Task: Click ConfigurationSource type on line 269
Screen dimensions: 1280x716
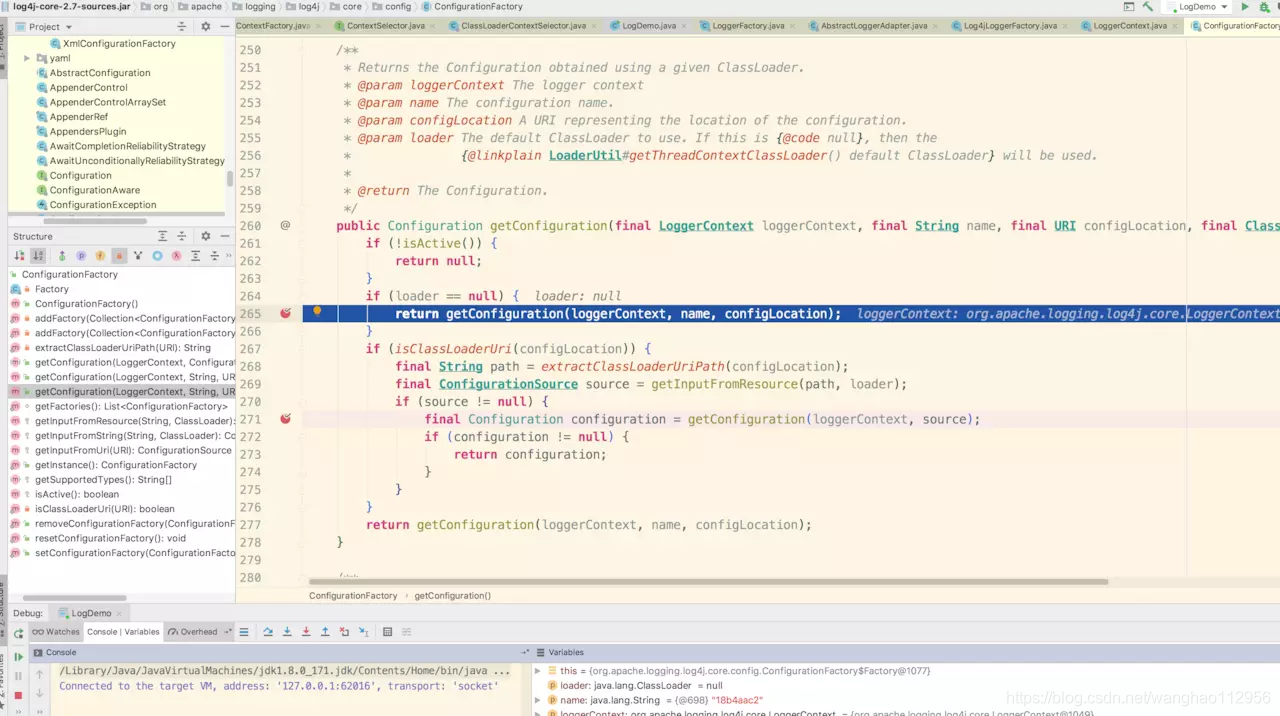Action: (508, 384)
